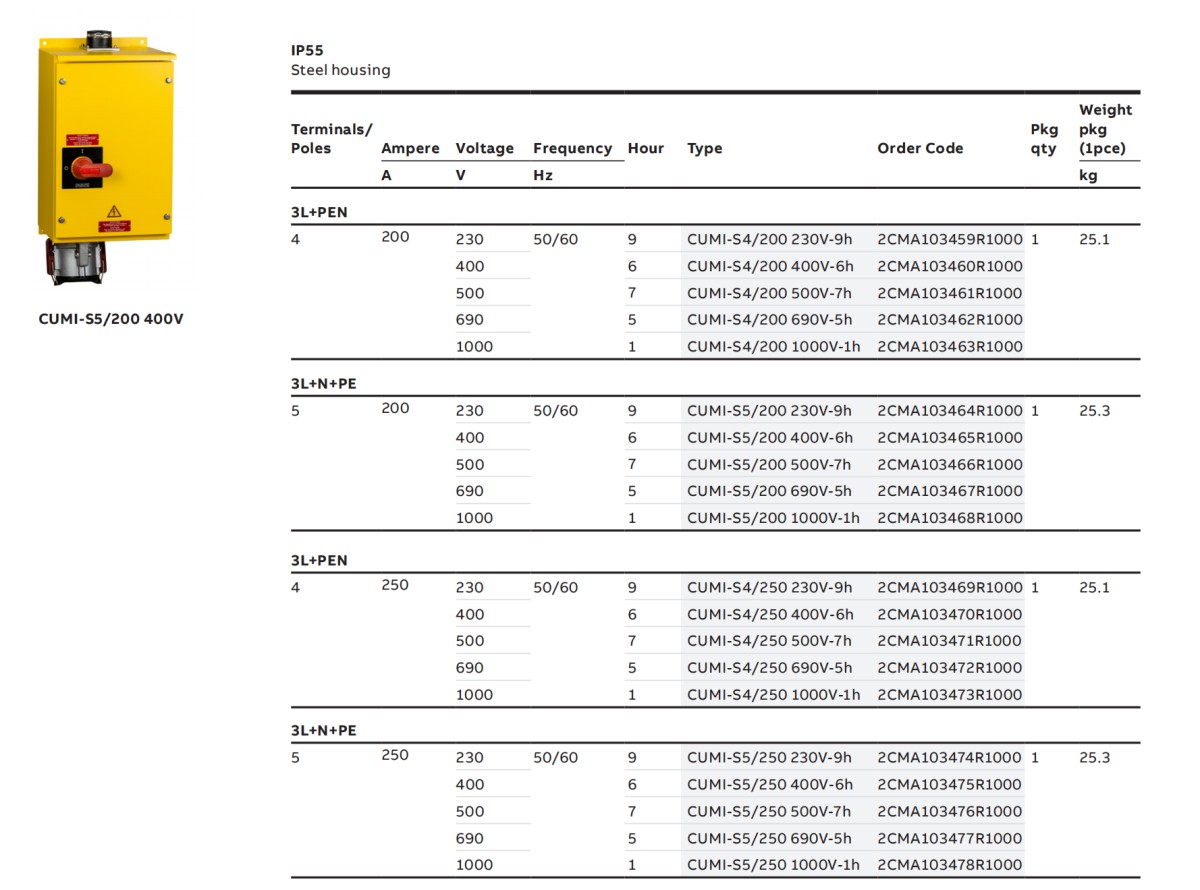Select type CUMI-S5/200 400V-6h in the table

click(x=770, y=438)
